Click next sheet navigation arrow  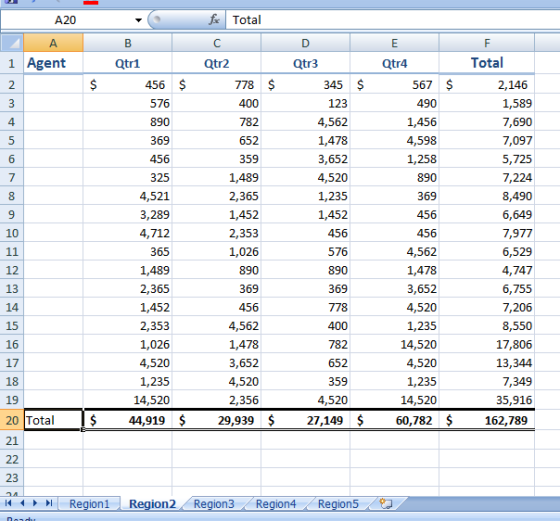coord(35,503)
